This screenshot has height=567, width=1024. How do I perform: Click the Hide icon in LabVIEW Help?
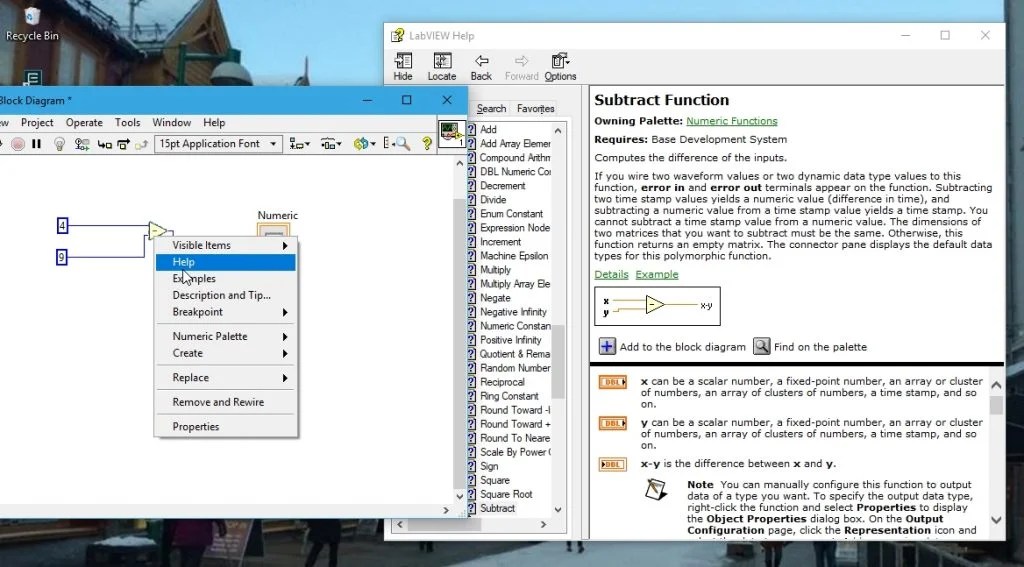point(403,67)
